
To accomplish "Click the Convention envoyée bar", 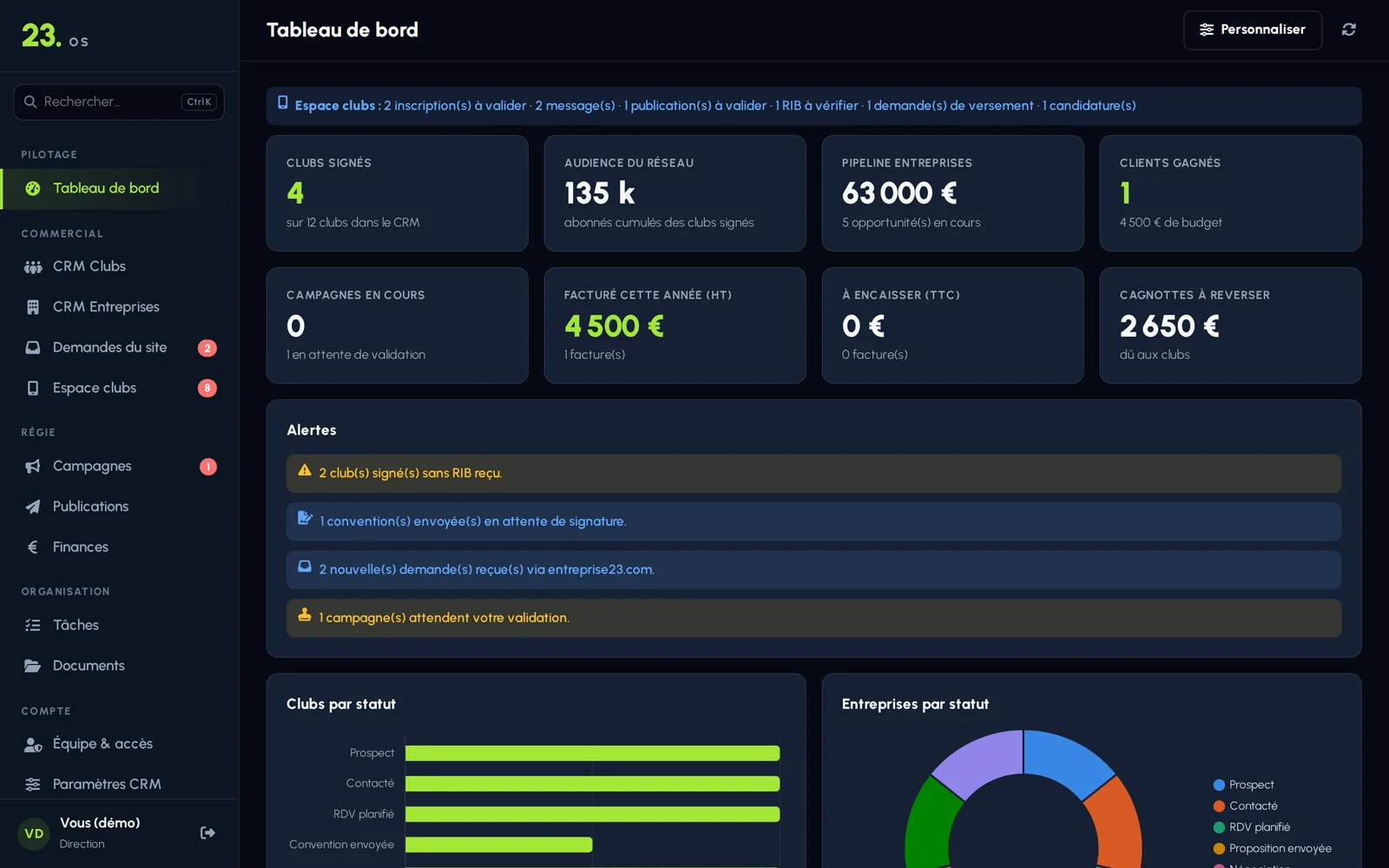I will click(499, 845).
